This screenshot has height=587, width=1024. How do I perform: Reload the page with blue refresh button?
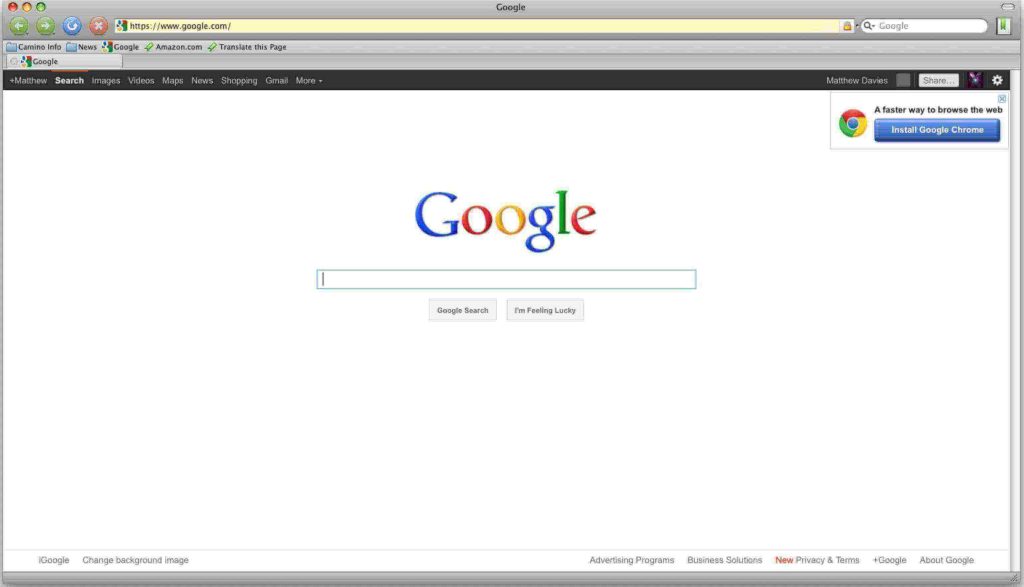pos(72,26)
